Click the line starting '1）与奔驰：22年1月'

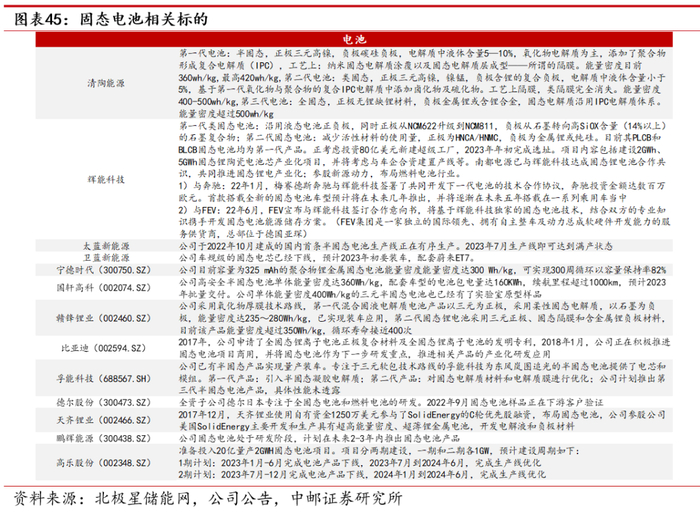click(422, 186)
